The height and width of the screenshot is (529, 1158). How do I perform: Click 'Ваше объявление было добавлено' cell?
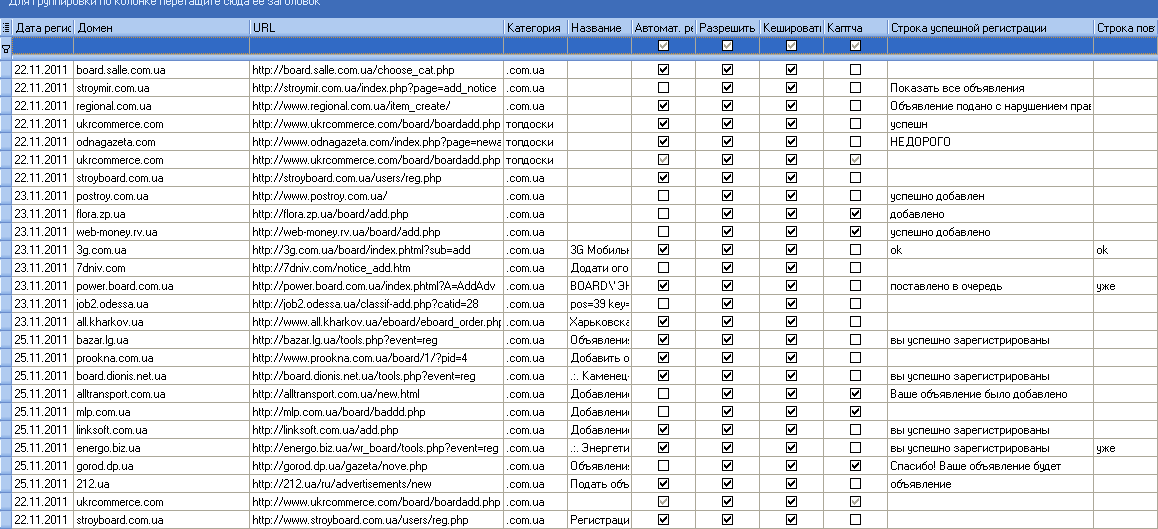(990, 394)
